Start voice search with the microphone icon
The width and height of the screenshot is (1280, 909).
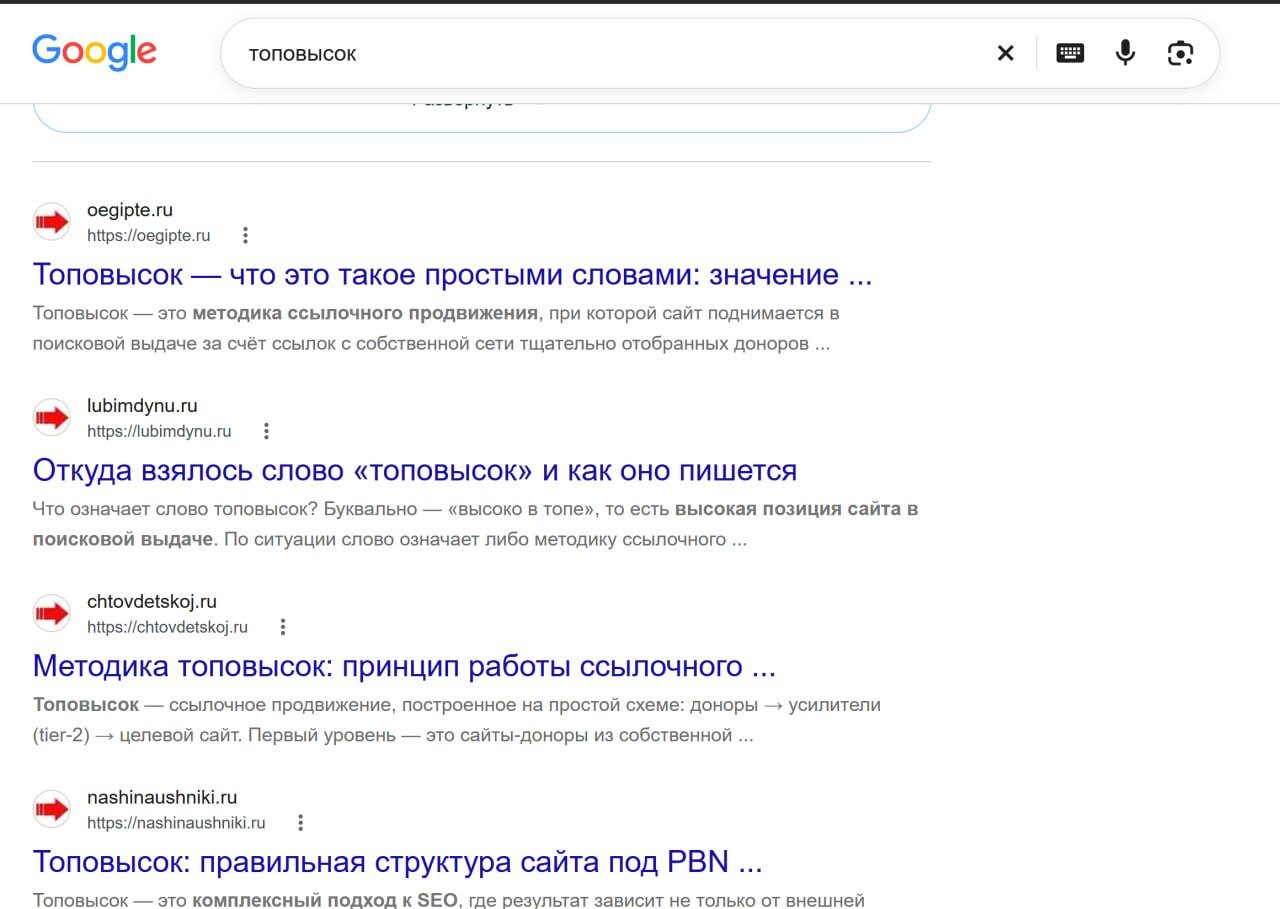[x=1125, y=53]
